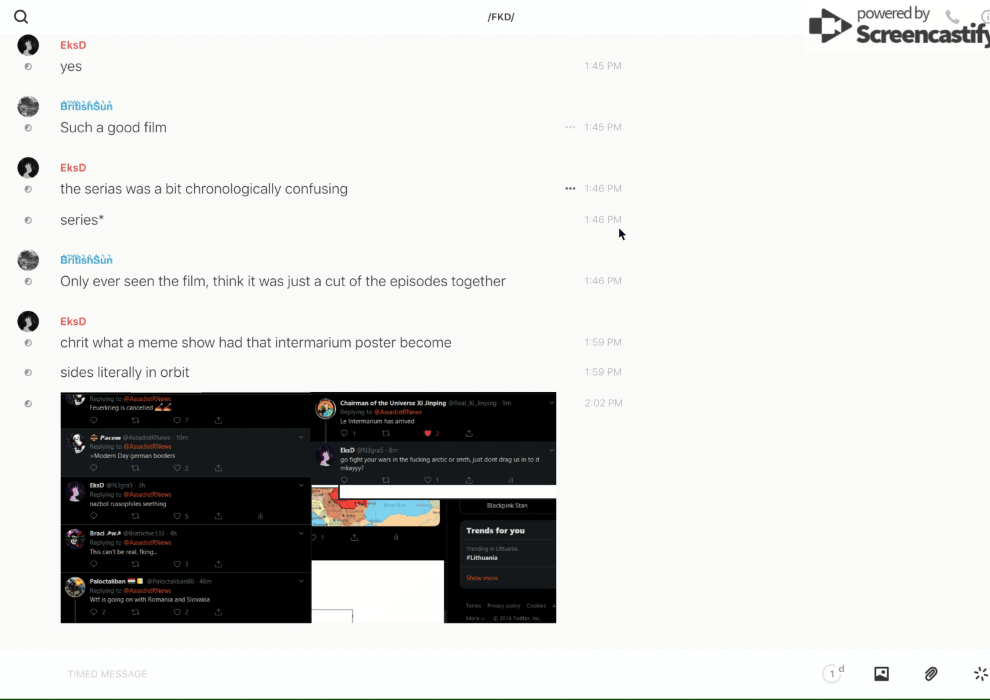Viewport: 990px width, 700px height.
Task: Click the Screencastify logo overlay
Action: (897, 27)
